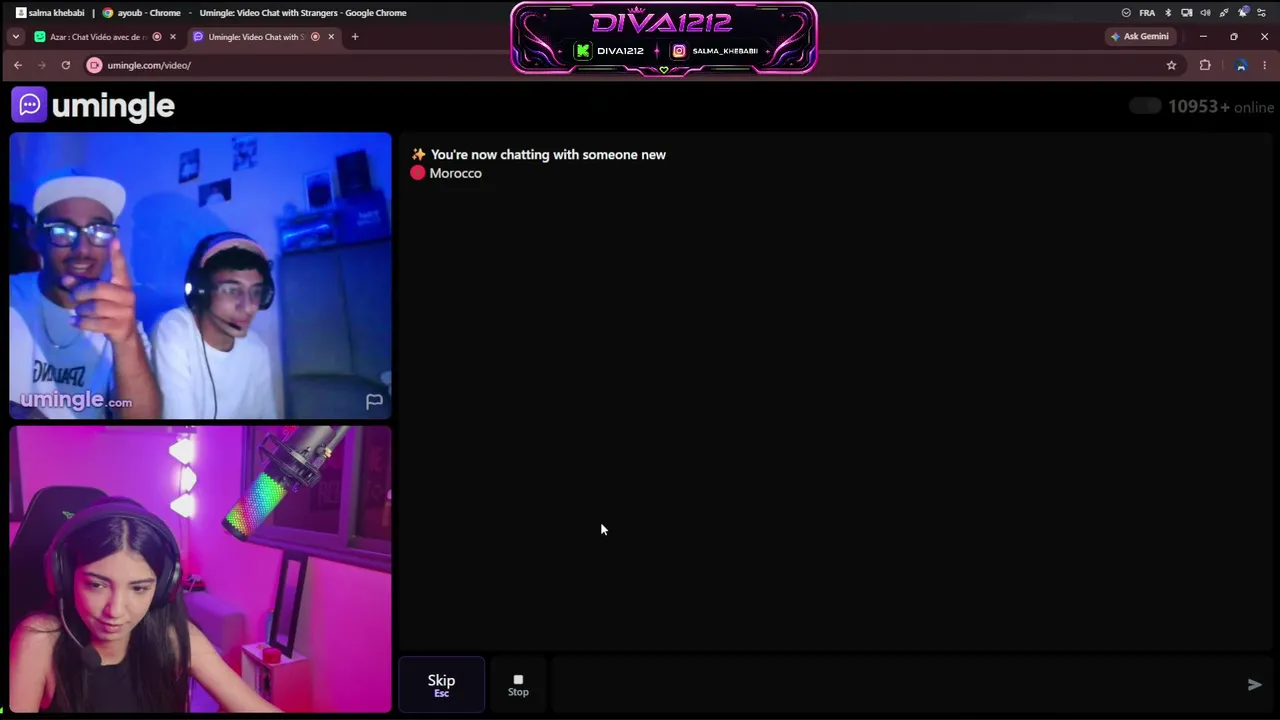Click the Umingle logo icon
The height and width of the screenshot is (720, 1280).
pos(29,105)
